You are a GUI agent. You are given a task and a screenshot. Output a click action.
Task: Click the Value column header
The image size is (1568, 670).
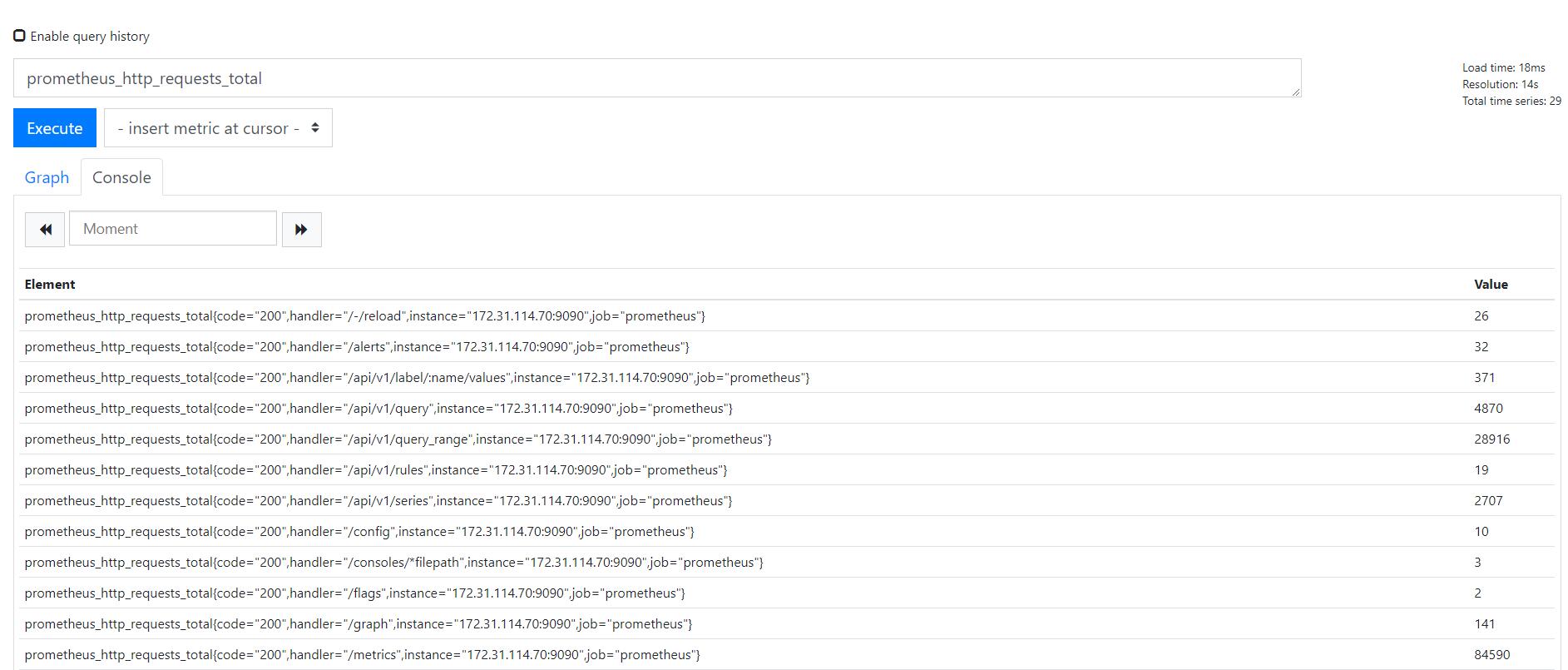click(1491, 285)
